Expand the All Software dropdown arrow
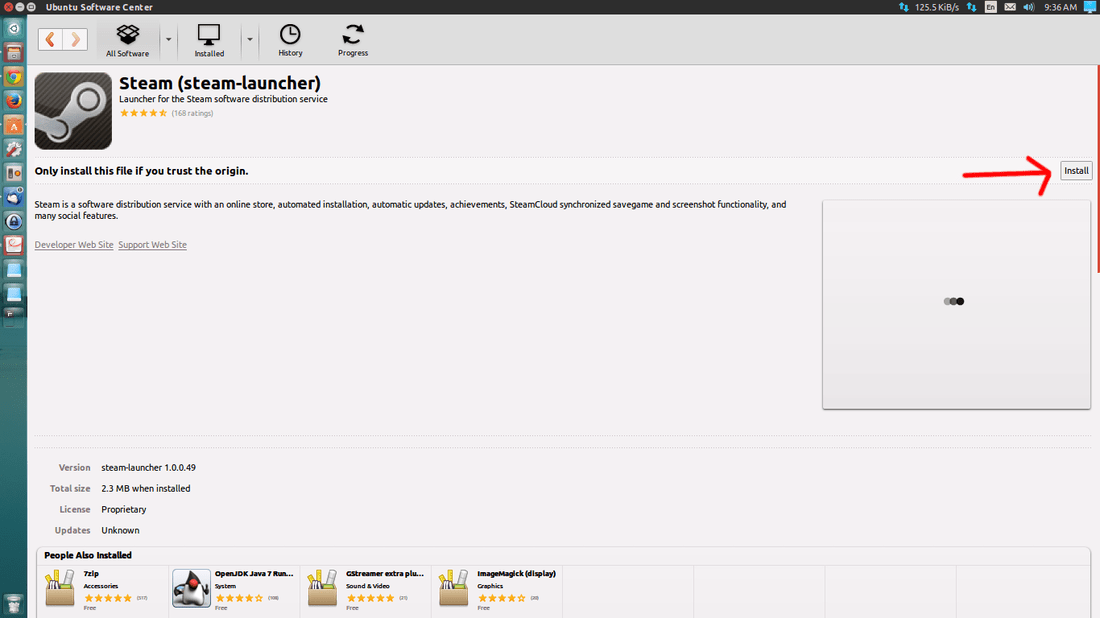Viewport: 1100px width, 618px height. pos(168,40)
